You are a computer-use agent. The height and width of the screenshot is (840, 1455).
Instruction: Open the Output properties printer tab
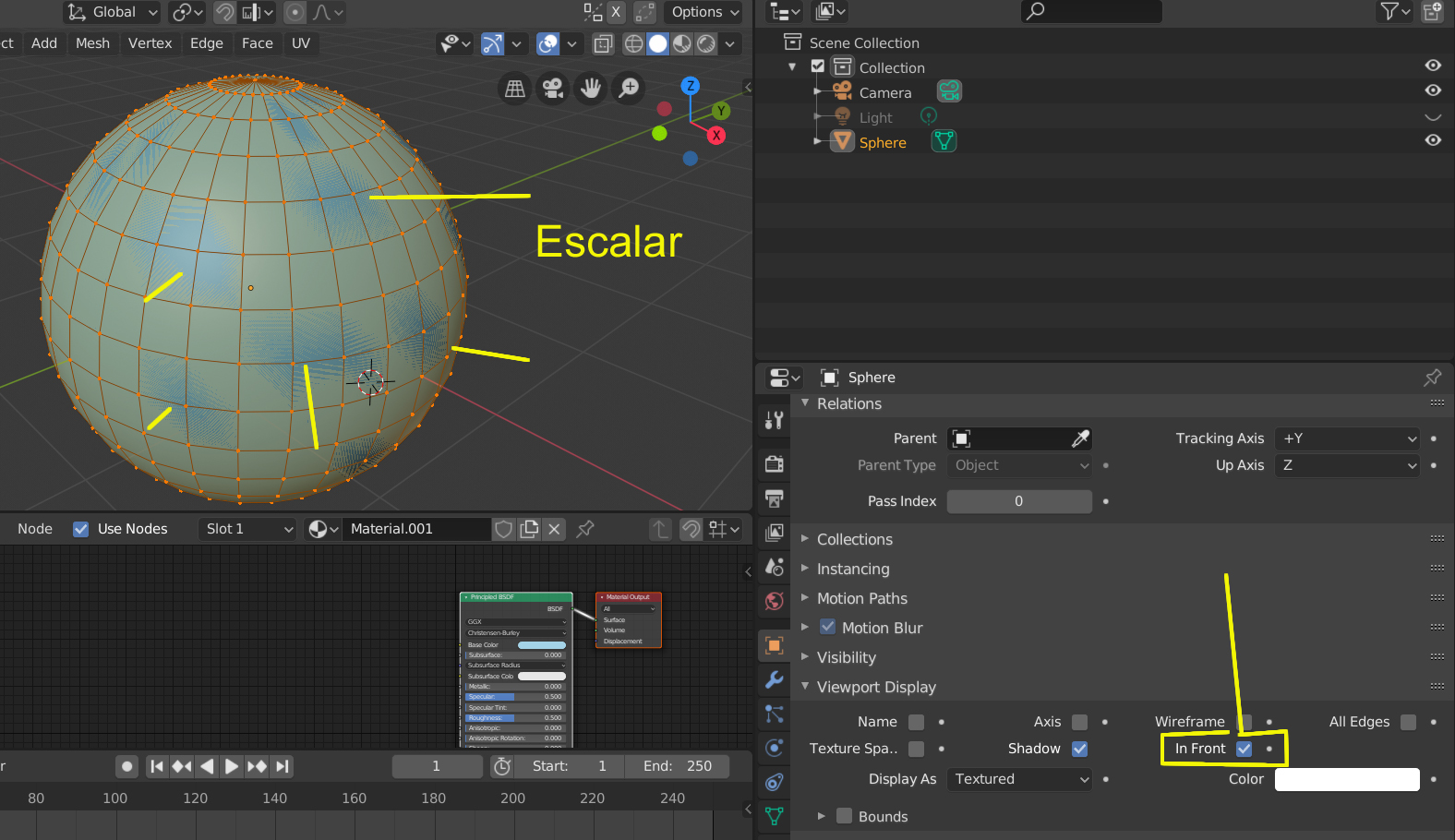coord(774,498)
